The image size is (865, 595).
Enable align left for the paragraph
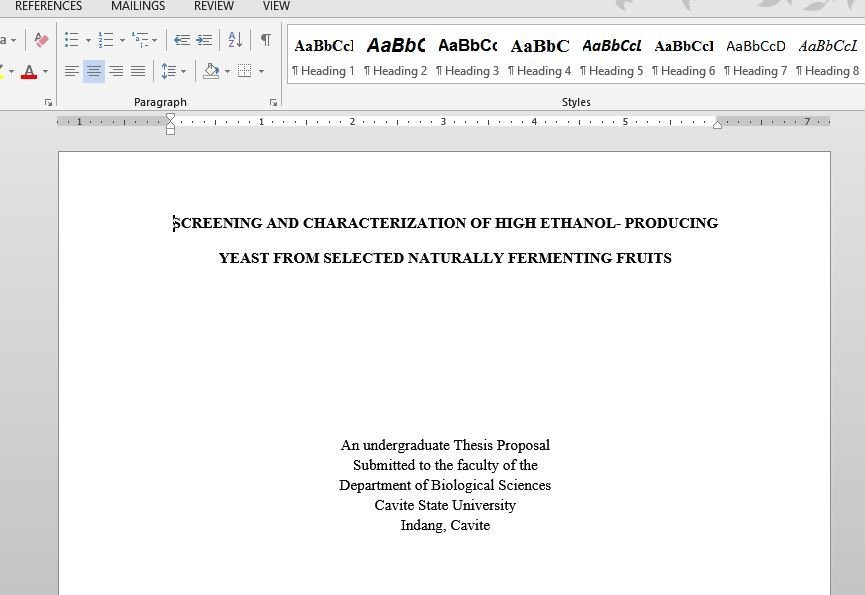72,71
